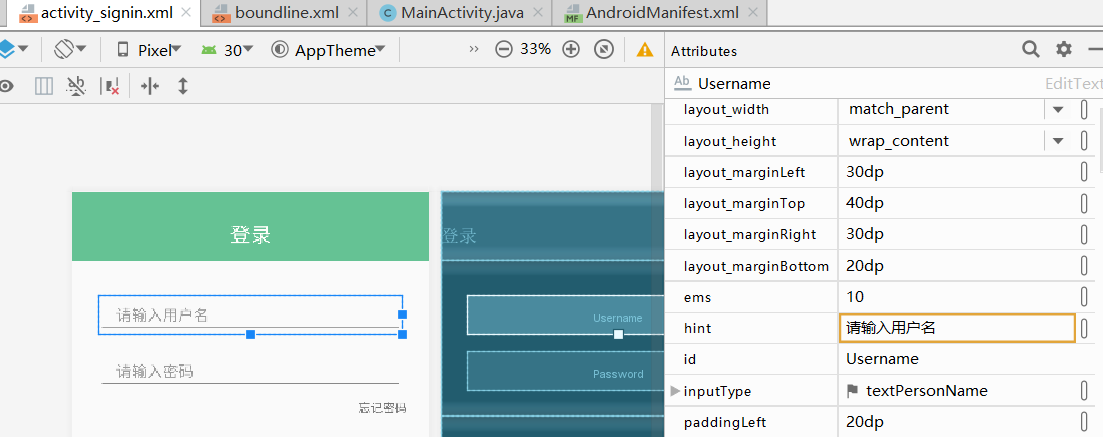Open the MainActivity.java tab
The height and width of the screenshot is (437, 1103).
453,13
